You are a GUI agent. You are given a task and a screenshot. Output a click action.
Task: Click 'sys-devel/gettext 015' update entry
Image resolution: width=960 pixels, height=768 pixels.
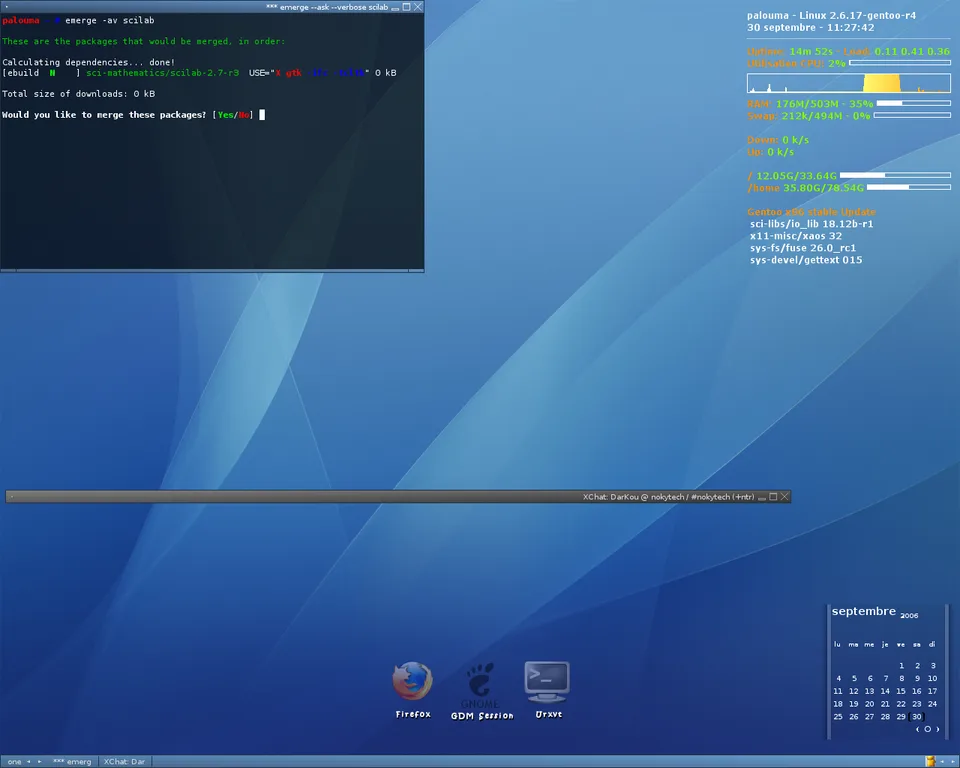pyautogui.click(x=806, y=260)
